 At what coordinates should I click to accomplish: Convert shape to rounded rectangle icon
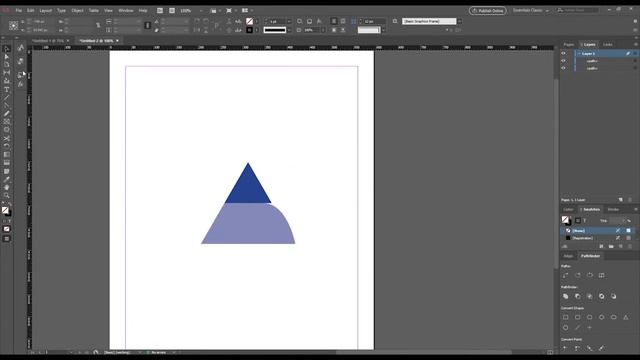578,317
